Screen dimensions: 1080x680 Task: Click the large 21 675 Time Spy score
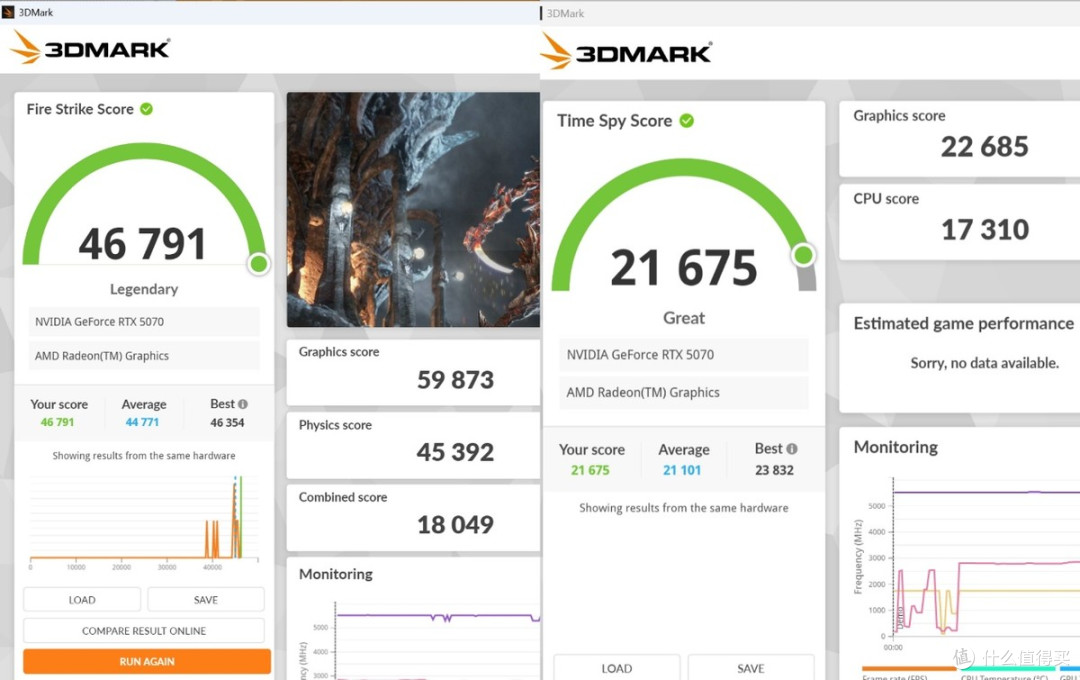(x=684, y=267)
